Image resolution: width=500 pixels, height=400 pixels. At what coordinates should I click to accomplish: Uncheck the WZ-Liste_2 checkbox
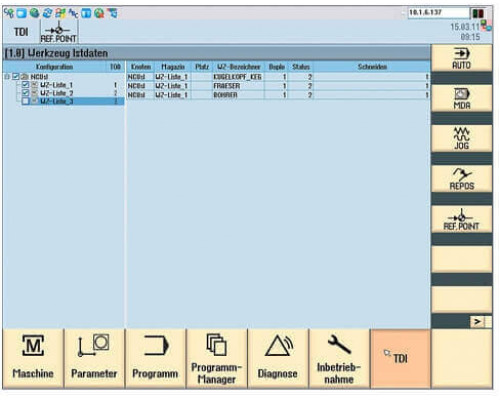tap(26, 93)
